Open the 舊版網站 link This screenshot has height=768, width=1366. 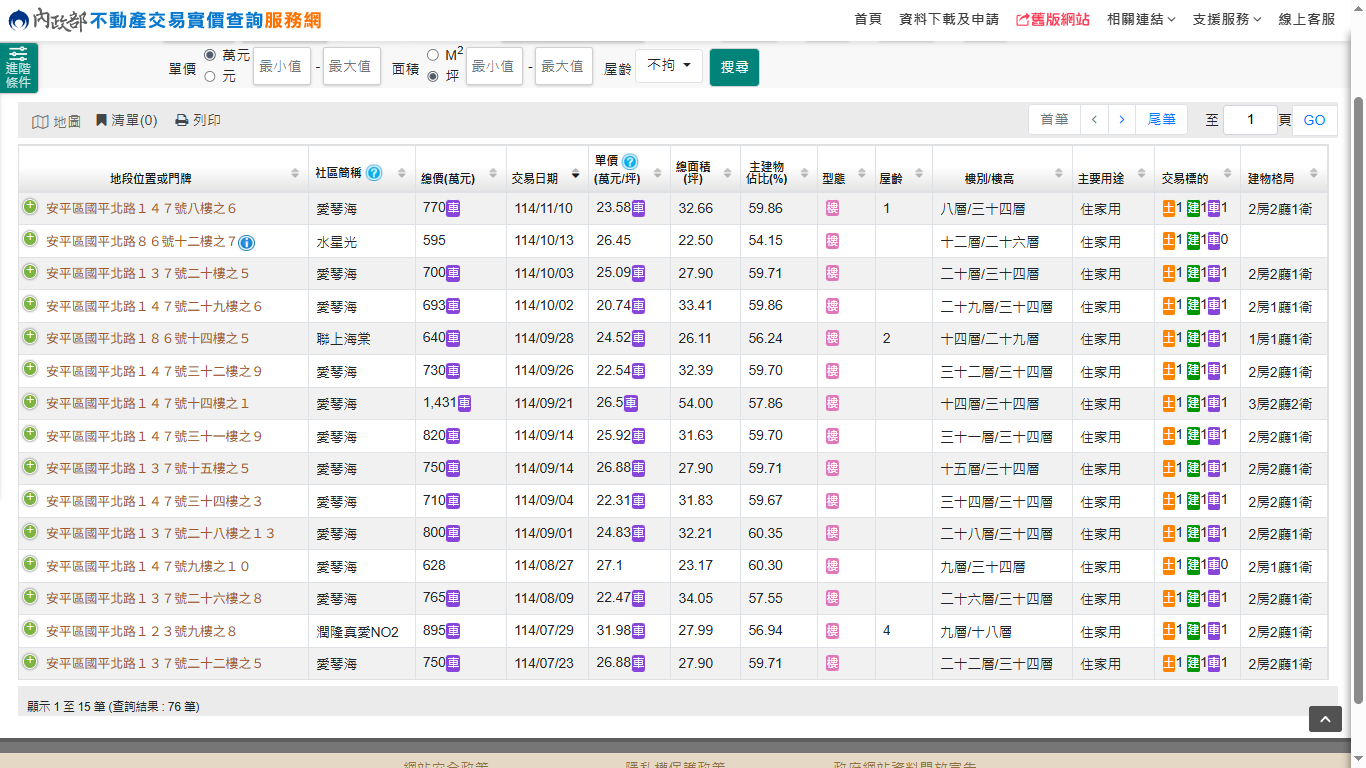pos(1053,19)
